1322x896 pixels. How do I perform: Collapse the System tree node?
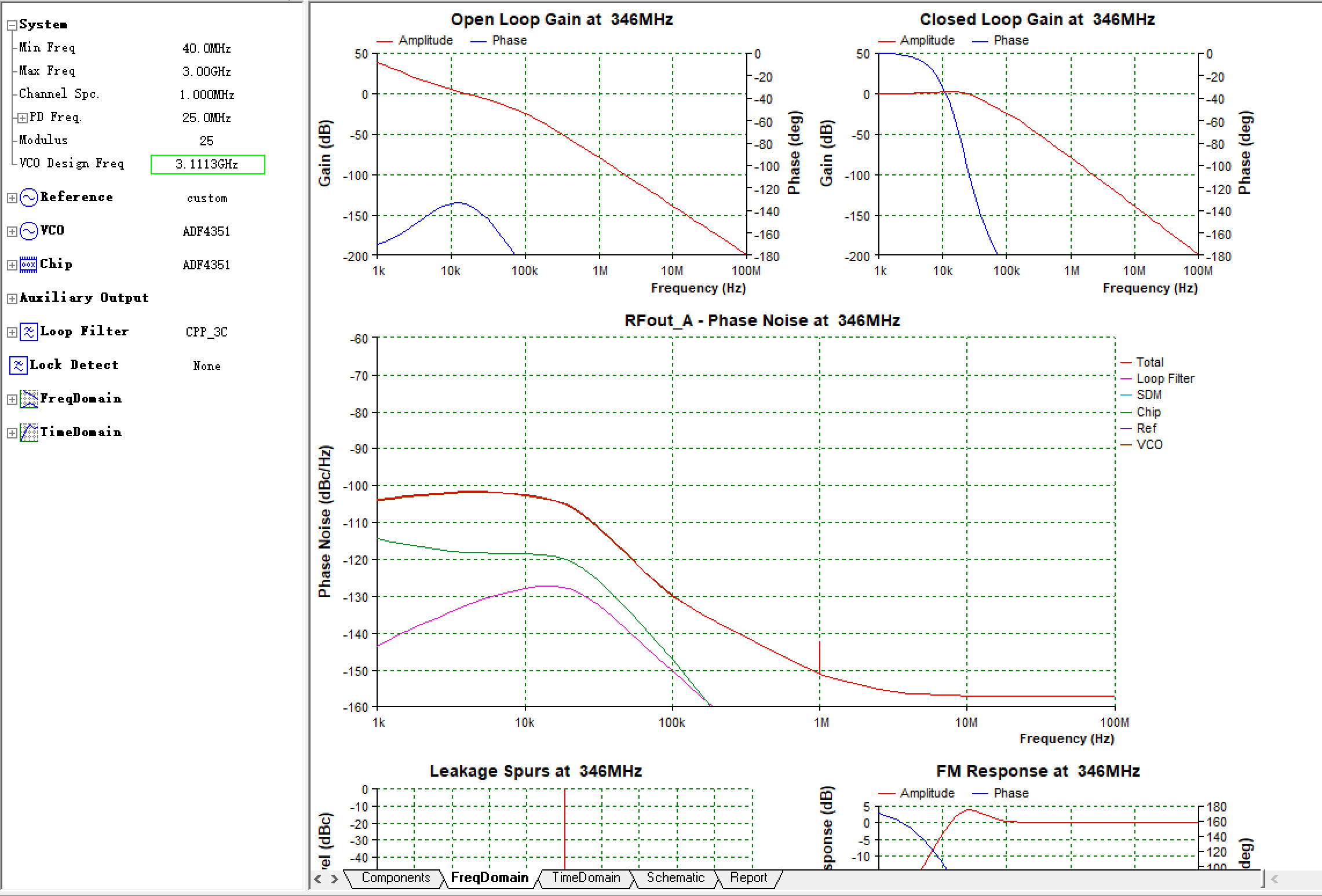pyautogui.click(x=12, y=25)
